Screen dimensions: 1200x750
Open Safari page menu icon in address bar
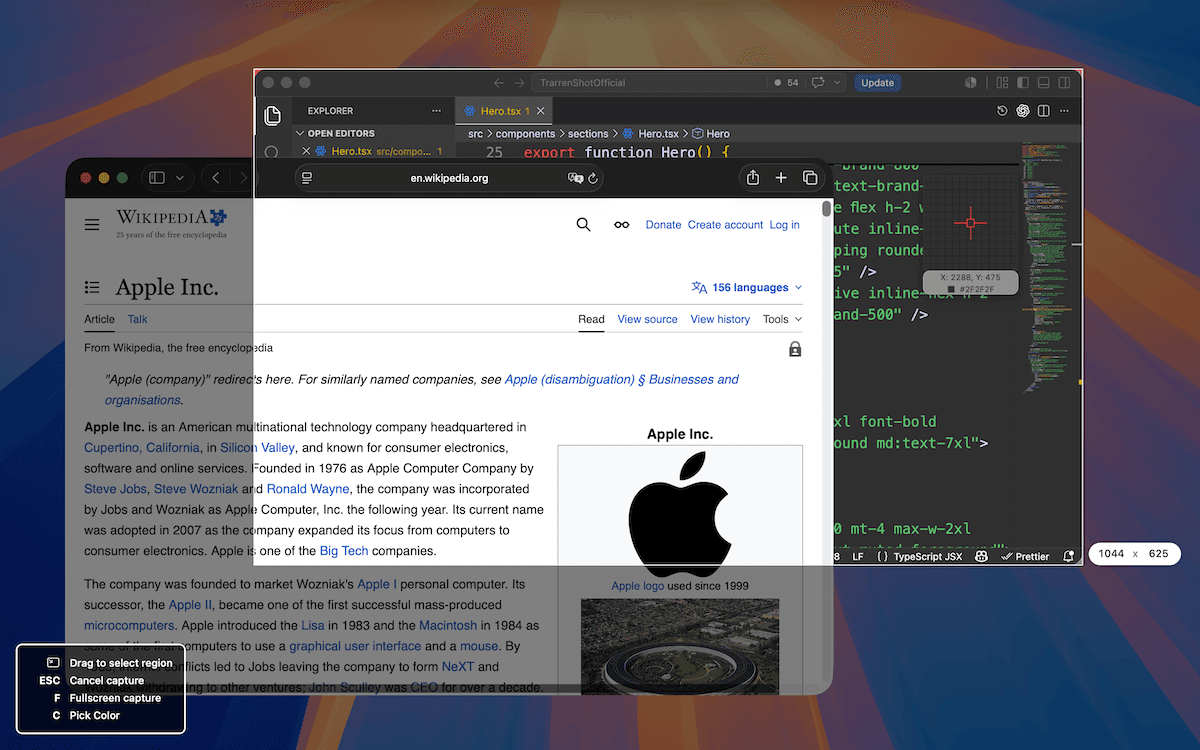pyautogui.click(x=307, y=178)
